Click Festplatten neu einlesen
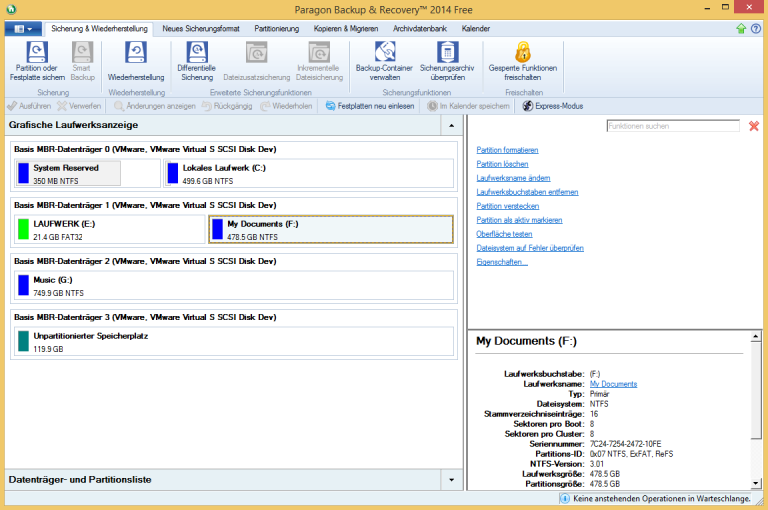Image resolution: width=768 pixels, height=510 pixels. pyautogui.click(x=370, y=106)
